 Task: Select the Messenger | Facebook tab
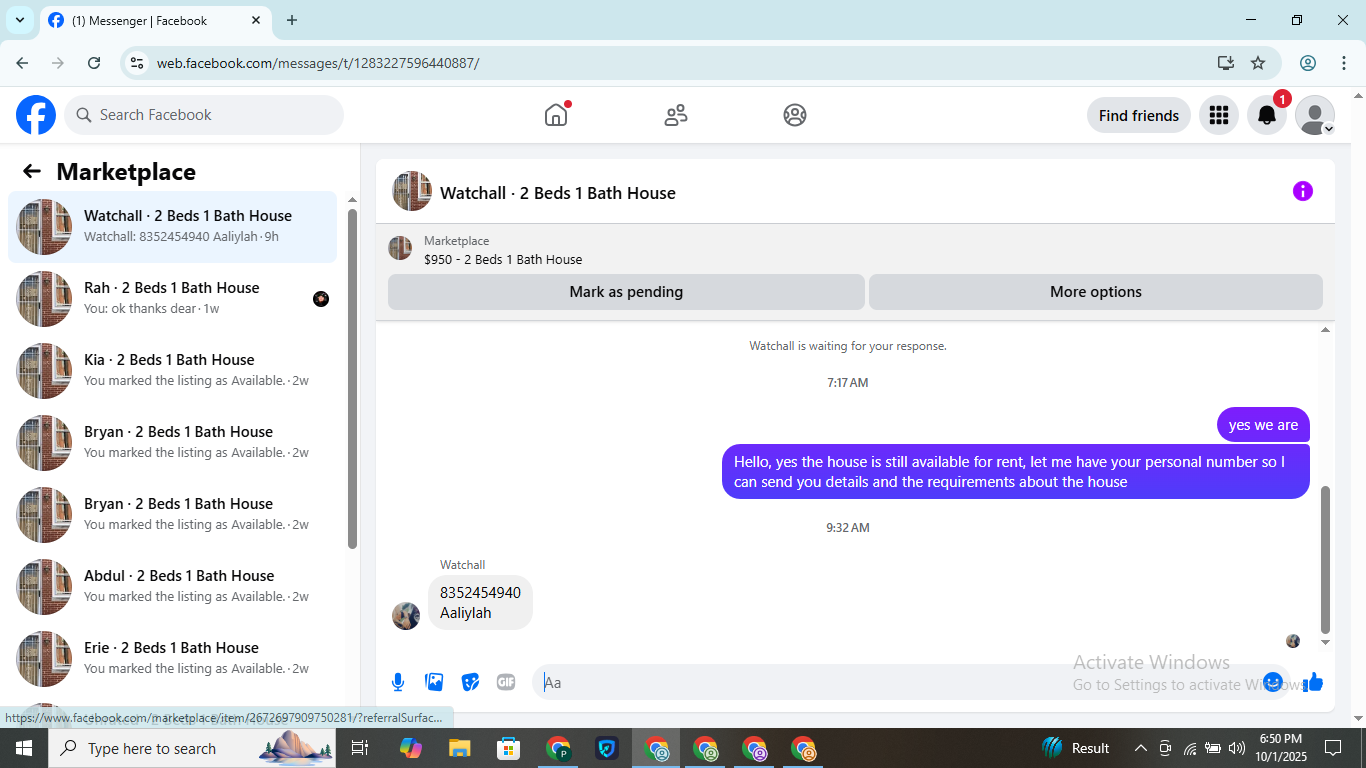tap(156, 20)
